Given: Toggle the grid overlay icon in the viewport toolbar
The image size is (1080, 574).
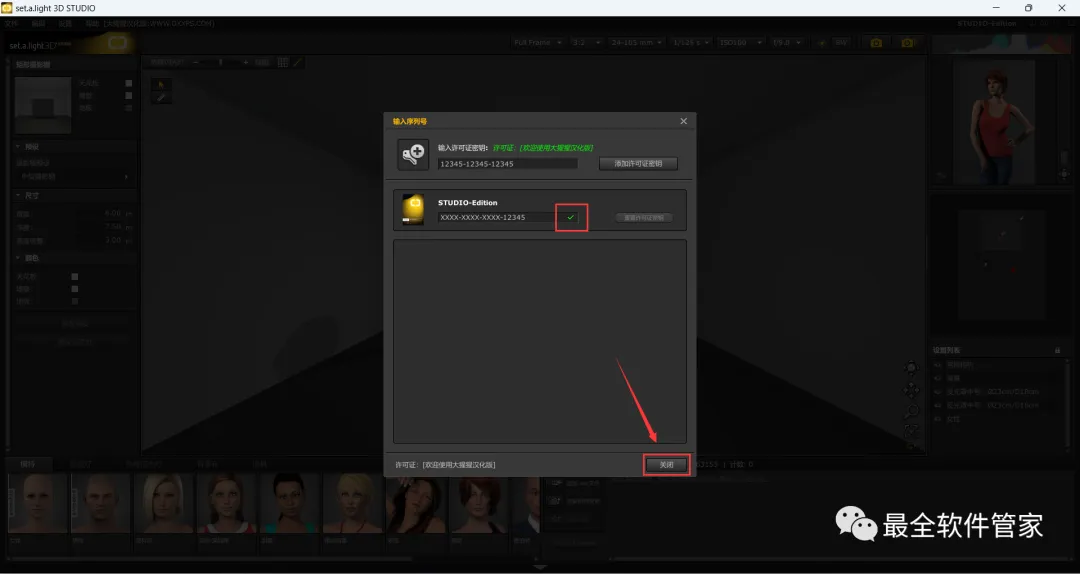Looking at the screenshot, I should 283,62.
